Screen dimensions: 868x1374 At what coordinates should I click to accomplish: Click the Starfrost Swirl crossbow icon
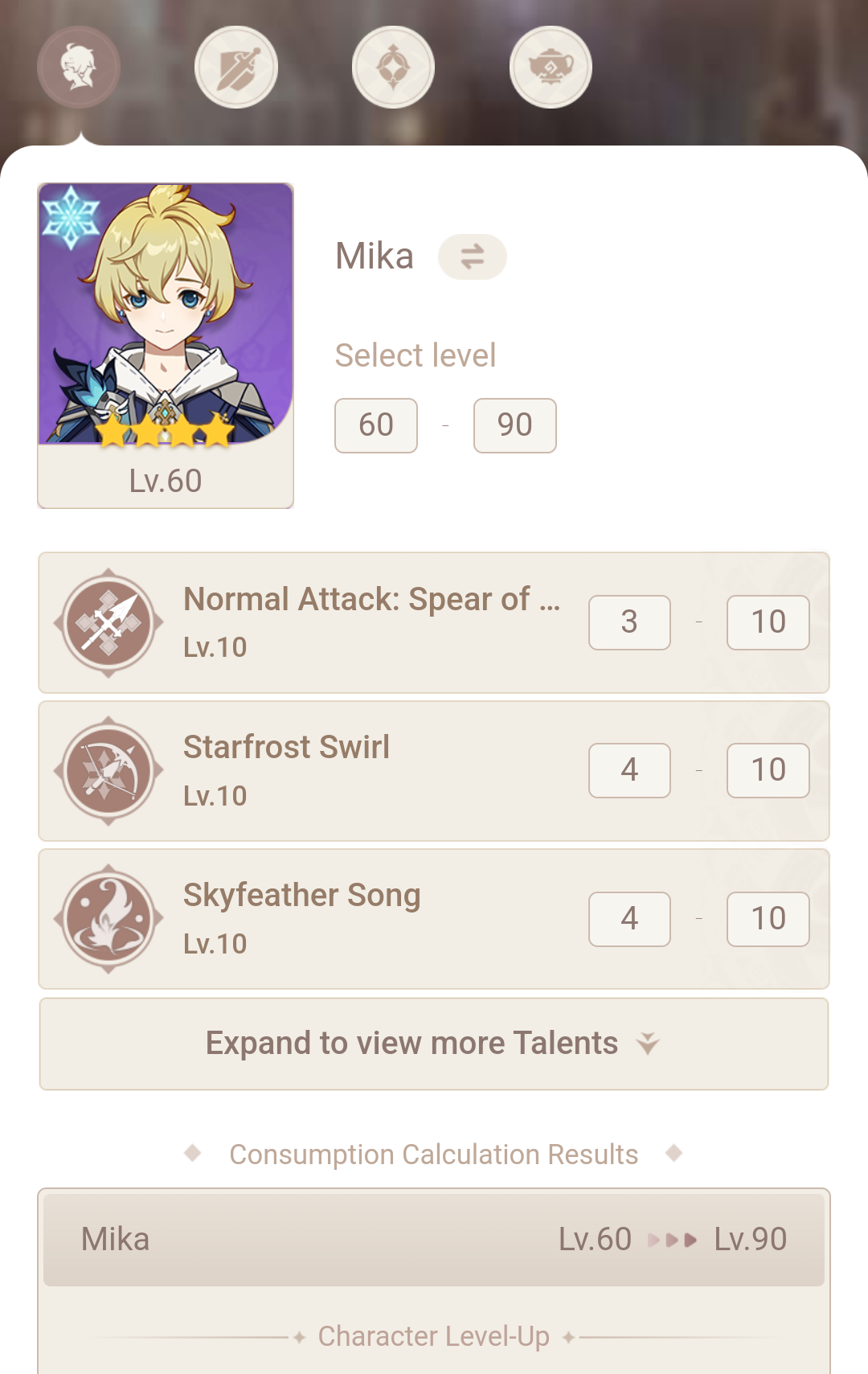109,770
